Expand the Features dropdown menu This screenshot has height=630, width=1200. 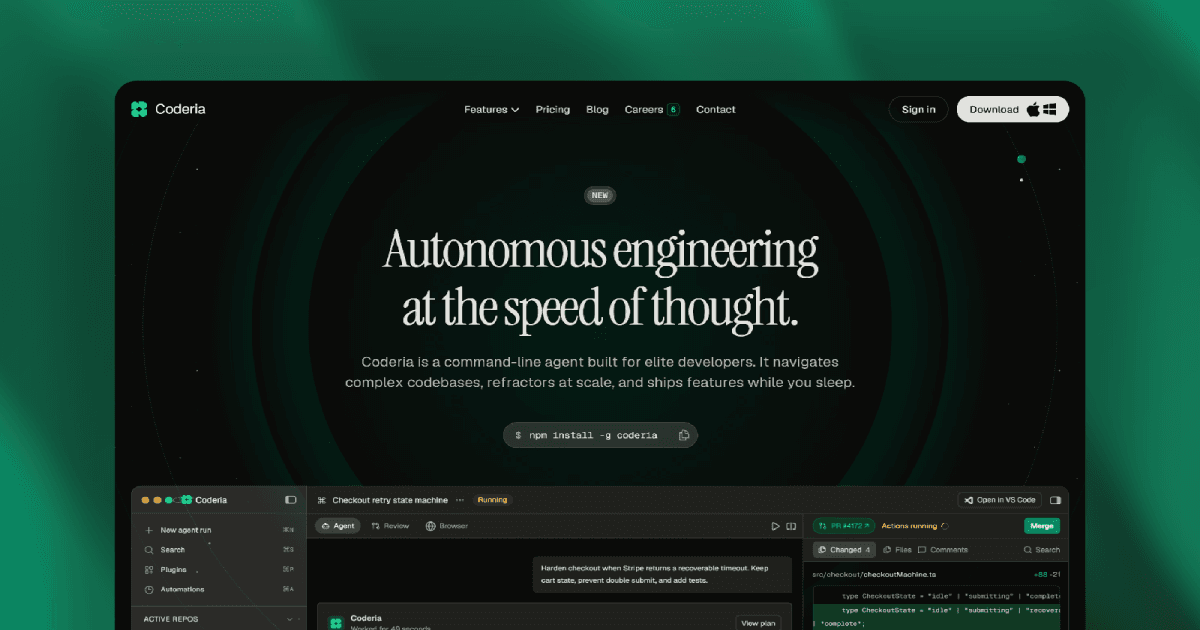click(491, 109)
